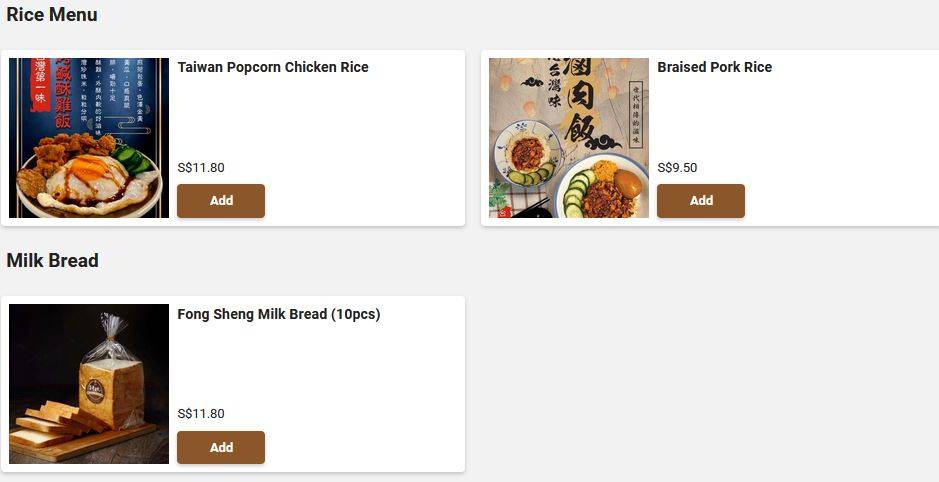939x482 pixels.
Task: View the Fong Sheng Milk Bread photo
Action: pyautogui.click(x=89, y=384)
